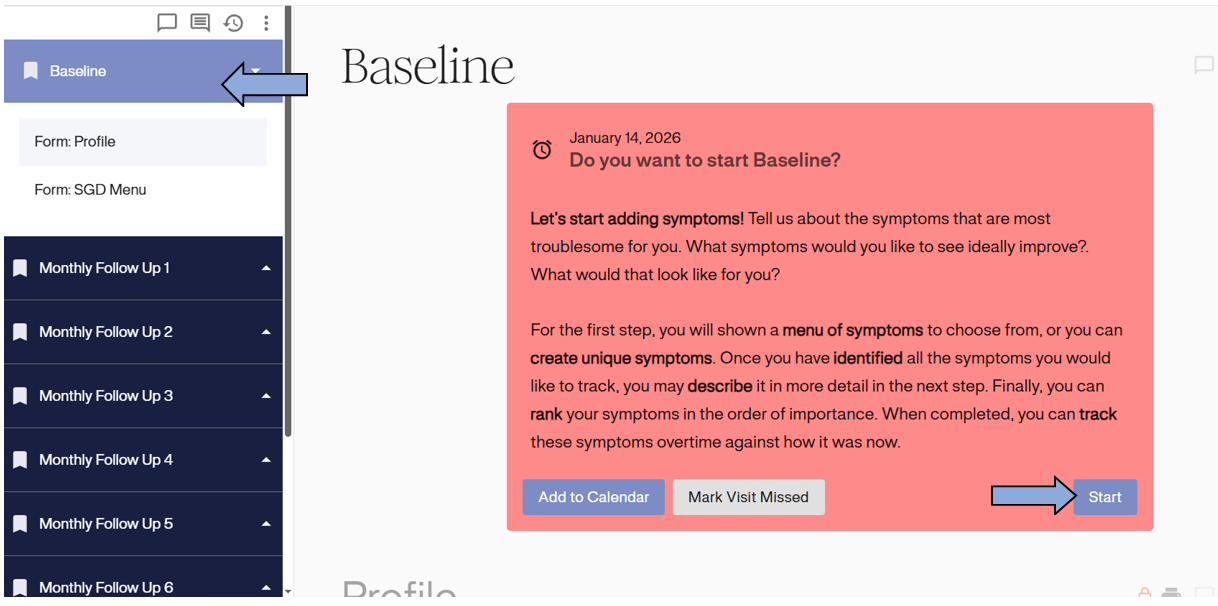Open the three-dot more options menu
Image resolution: width=1218 pixels, height=606 pixels.
tap(266, 22)
